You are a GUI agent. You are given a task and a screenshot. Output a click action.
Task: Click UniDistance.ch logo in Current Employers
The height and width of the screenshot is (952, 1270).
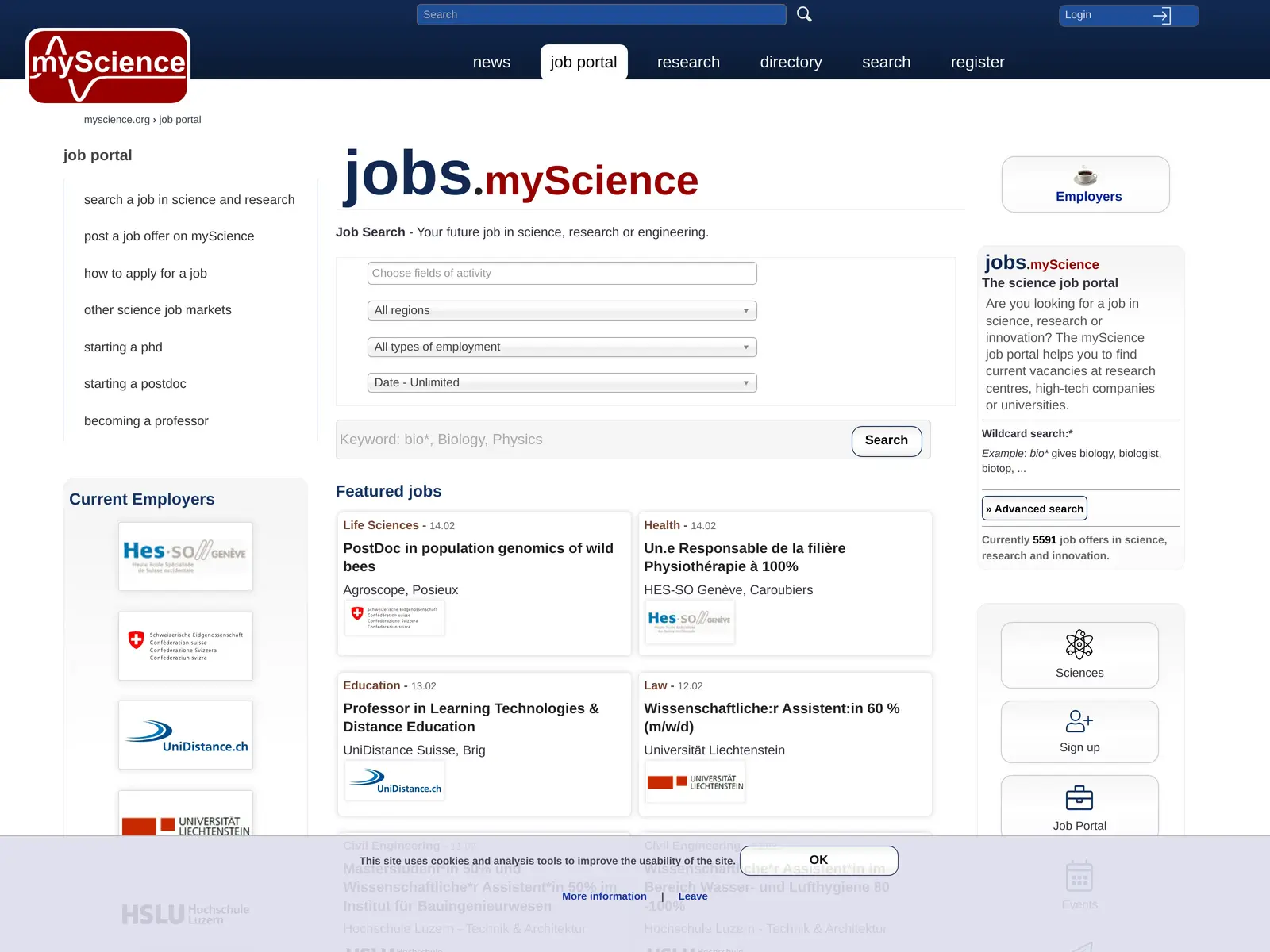tap(186, 735)
